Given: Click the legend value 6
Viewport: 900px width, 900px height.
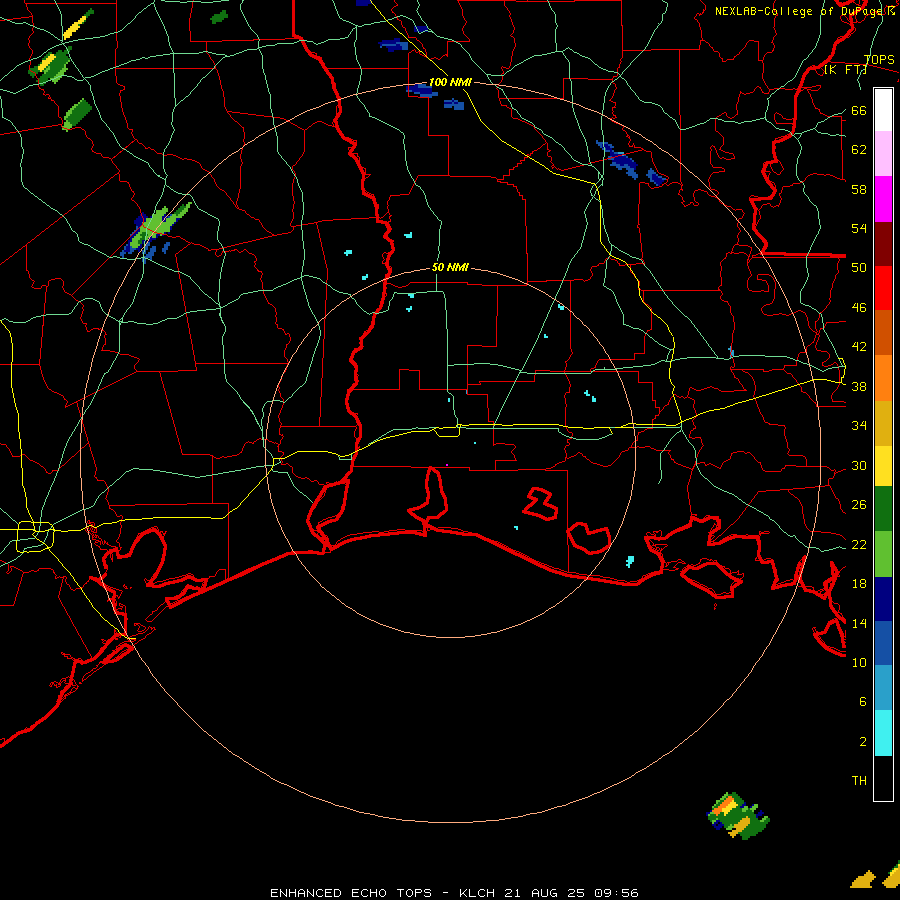Looking at the screenshot, I should pos(862,702).
